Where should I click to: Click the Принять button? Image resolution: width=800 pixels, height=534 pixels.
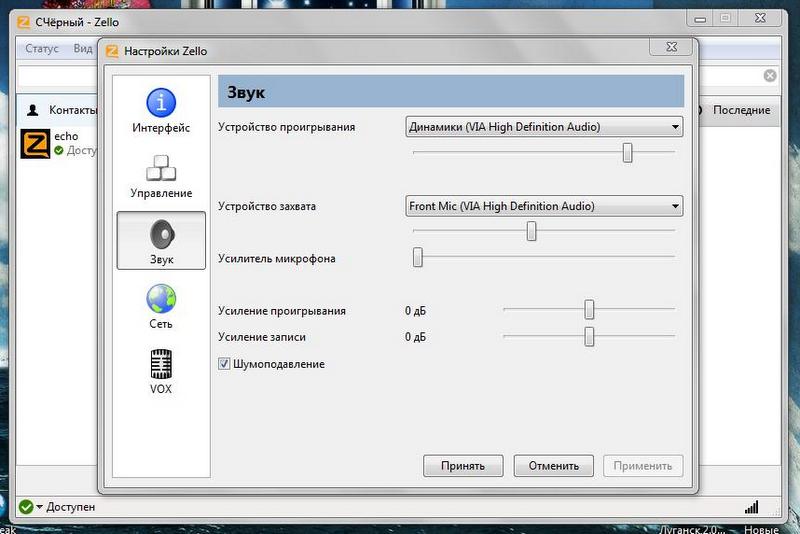tap(463, 466)
